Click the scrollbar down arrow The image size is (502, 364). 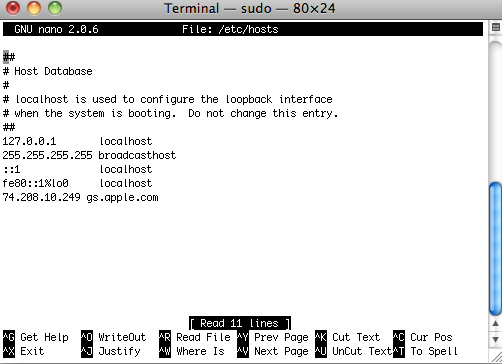tap(496, 339)
